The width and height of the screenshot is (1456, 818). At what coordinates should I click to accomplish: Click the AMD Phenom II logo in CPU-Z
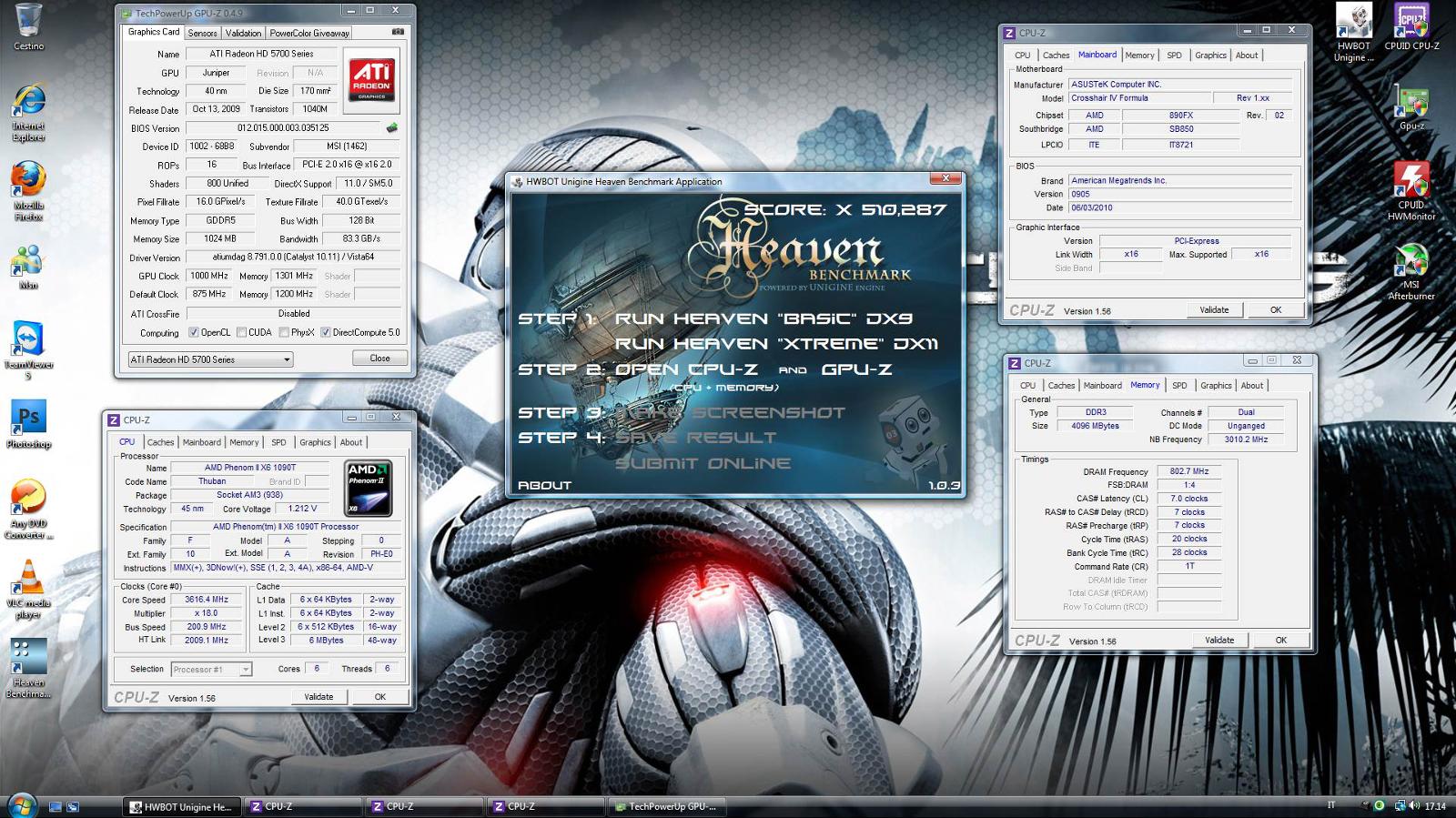pos(369,487)
